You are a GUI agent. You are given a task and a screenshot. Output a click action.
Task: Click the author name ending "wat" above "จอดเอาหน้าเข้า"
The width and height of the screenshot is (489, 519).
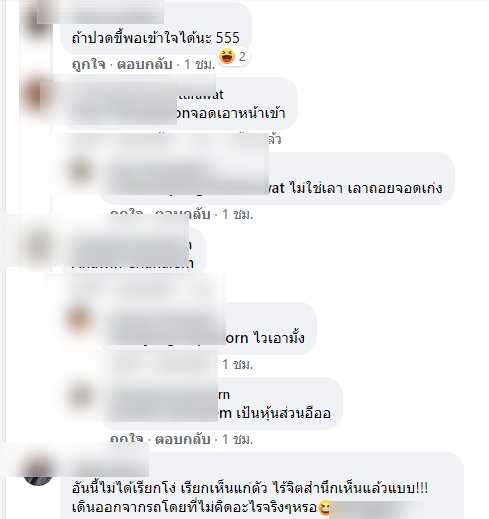click(148, 95)
